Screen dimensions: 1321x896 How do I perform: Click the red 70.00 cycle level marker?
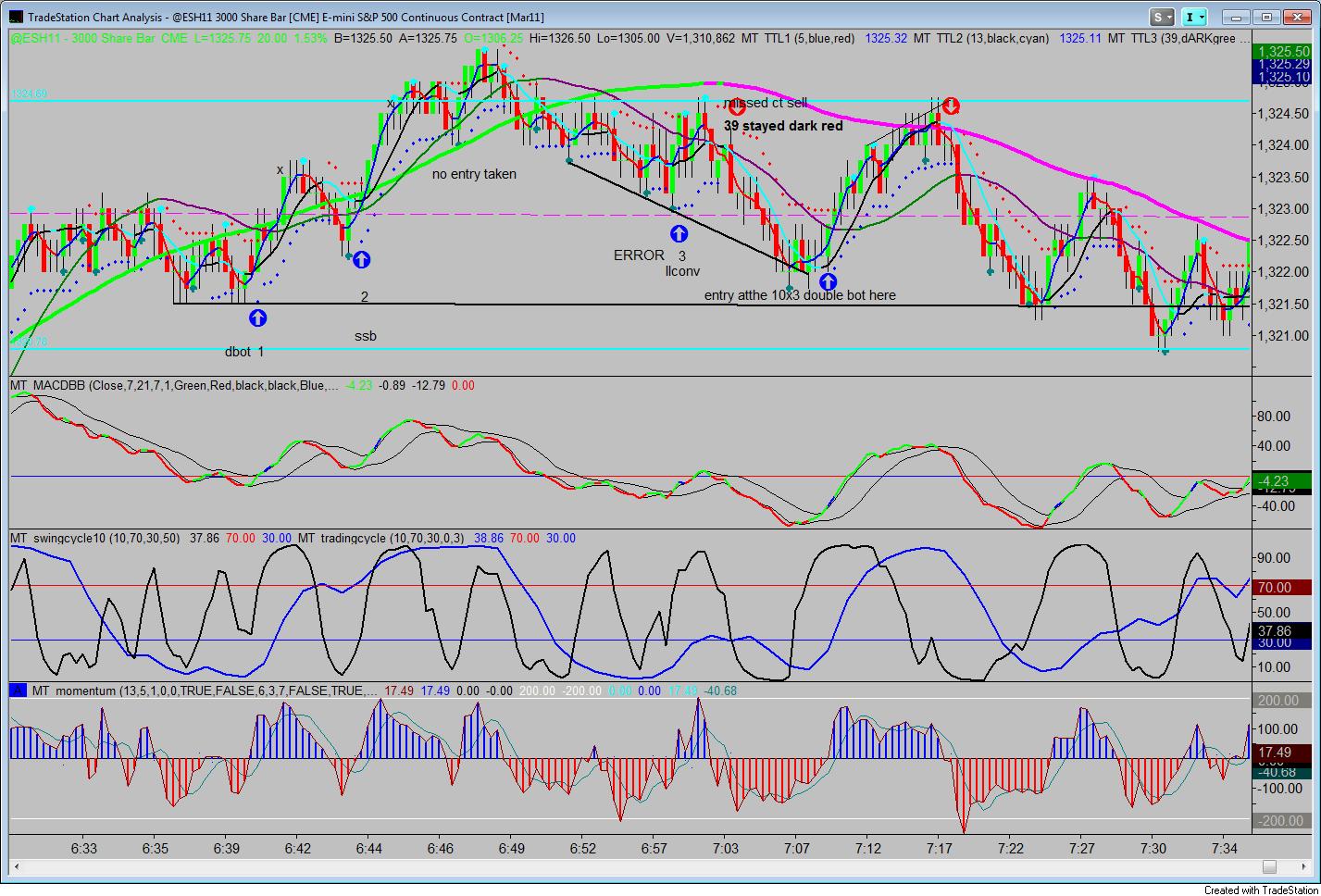pyautogui.click(x=1282, y=587)
